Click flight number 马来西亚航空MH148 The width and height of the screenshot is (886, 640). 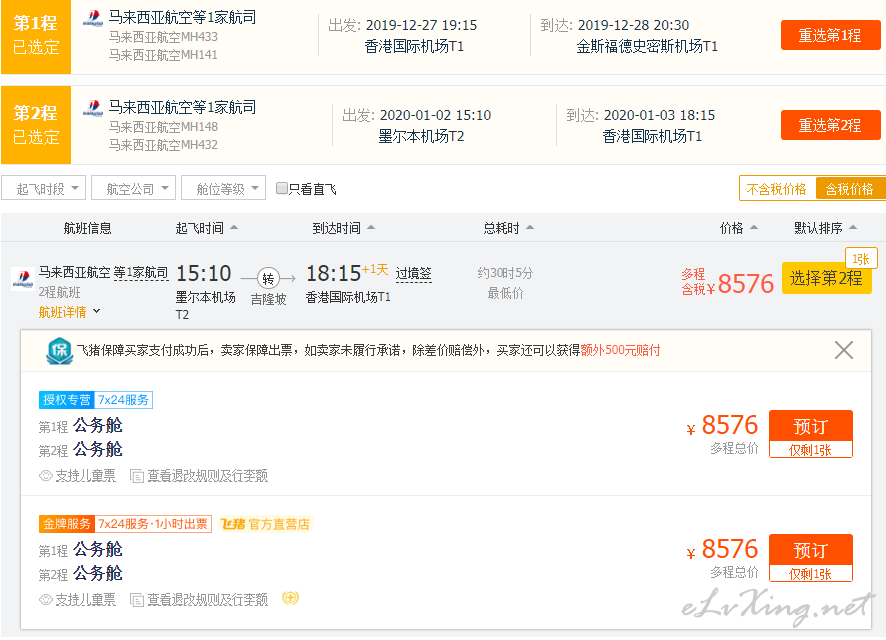pos(163,127)
